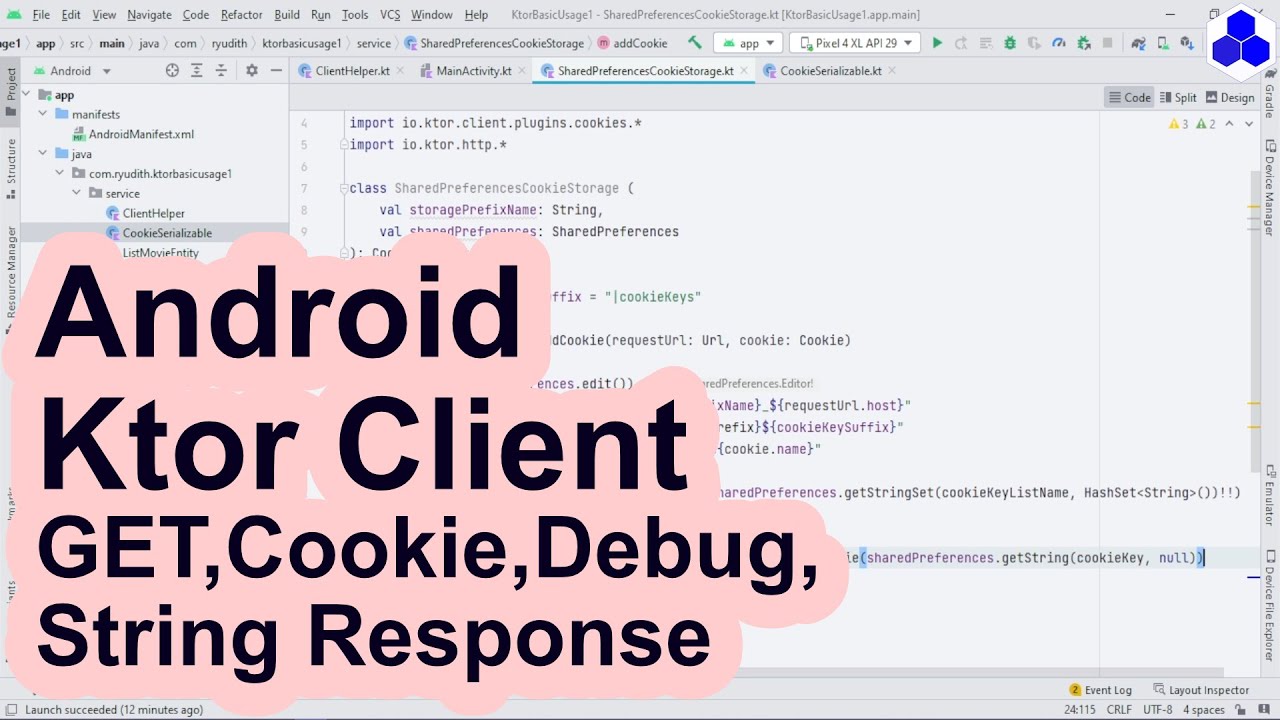Switch editor to Code view mode

tap(1129, 97)
